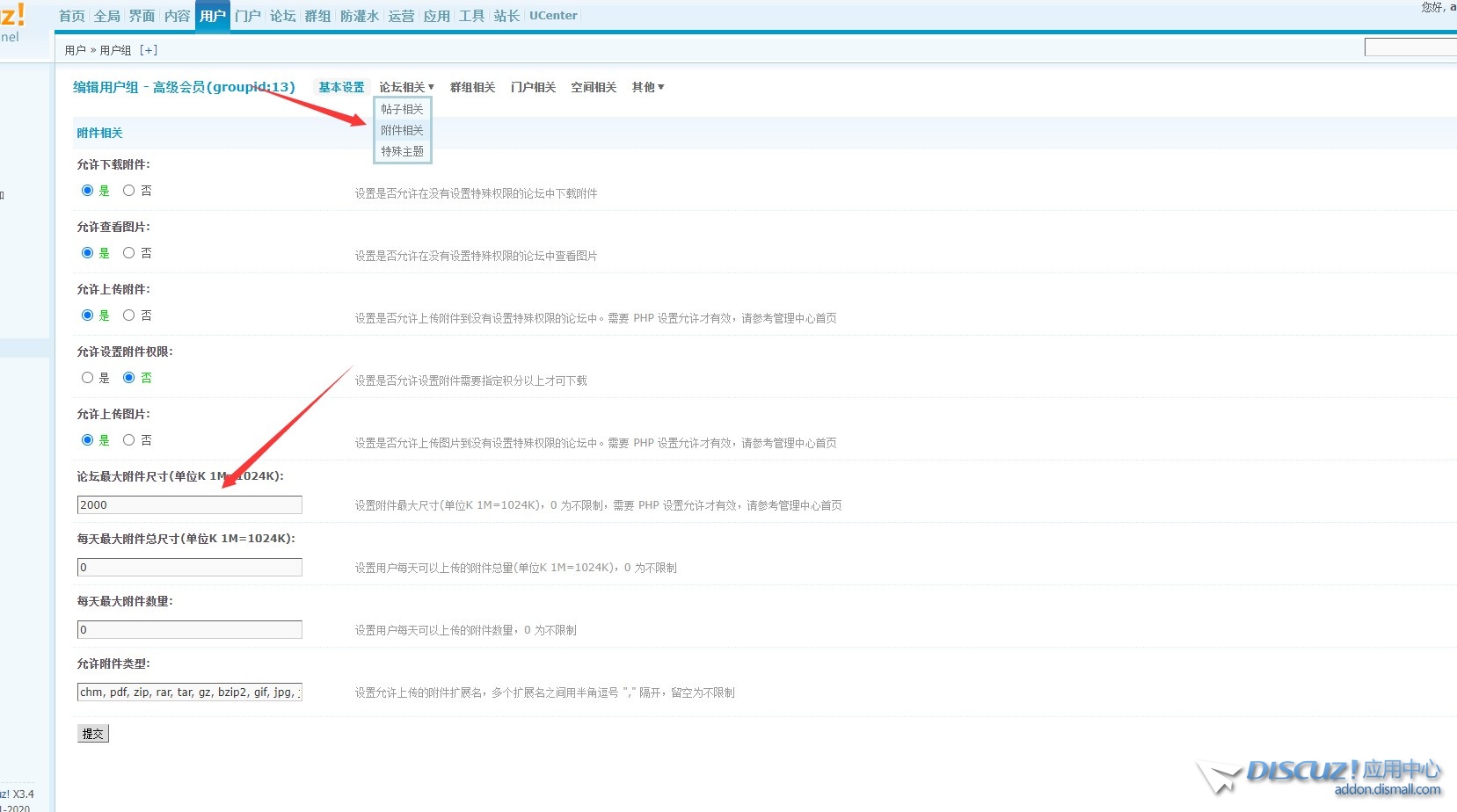Expand the 论坛相关 dropdown menu
This screenshot has height=812, width=1457.
[x=406, y=87]
